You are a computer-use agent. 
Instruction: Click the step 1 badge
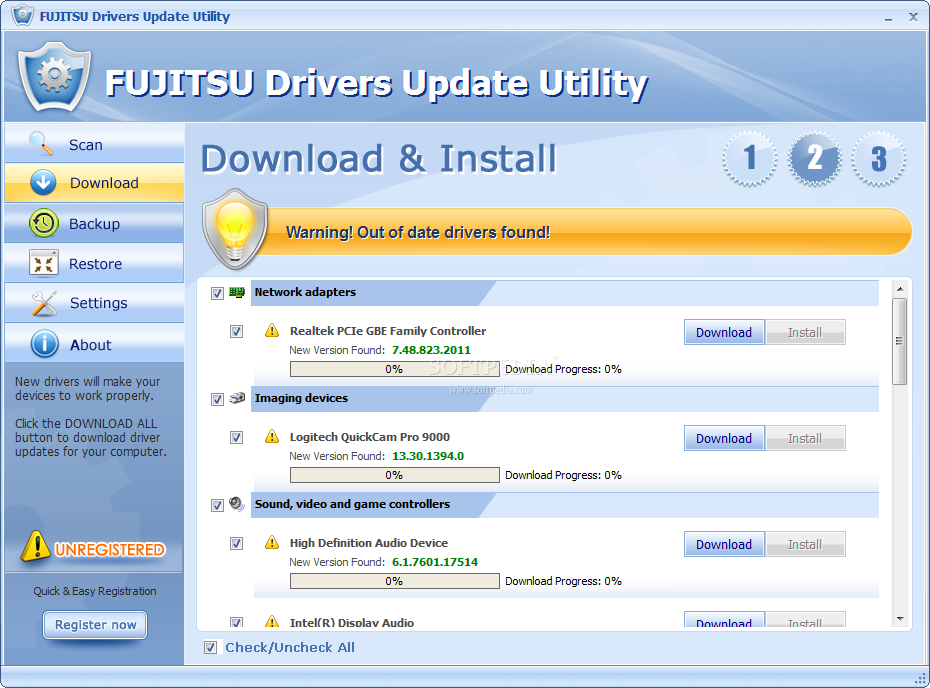click(x=750, y=158)
